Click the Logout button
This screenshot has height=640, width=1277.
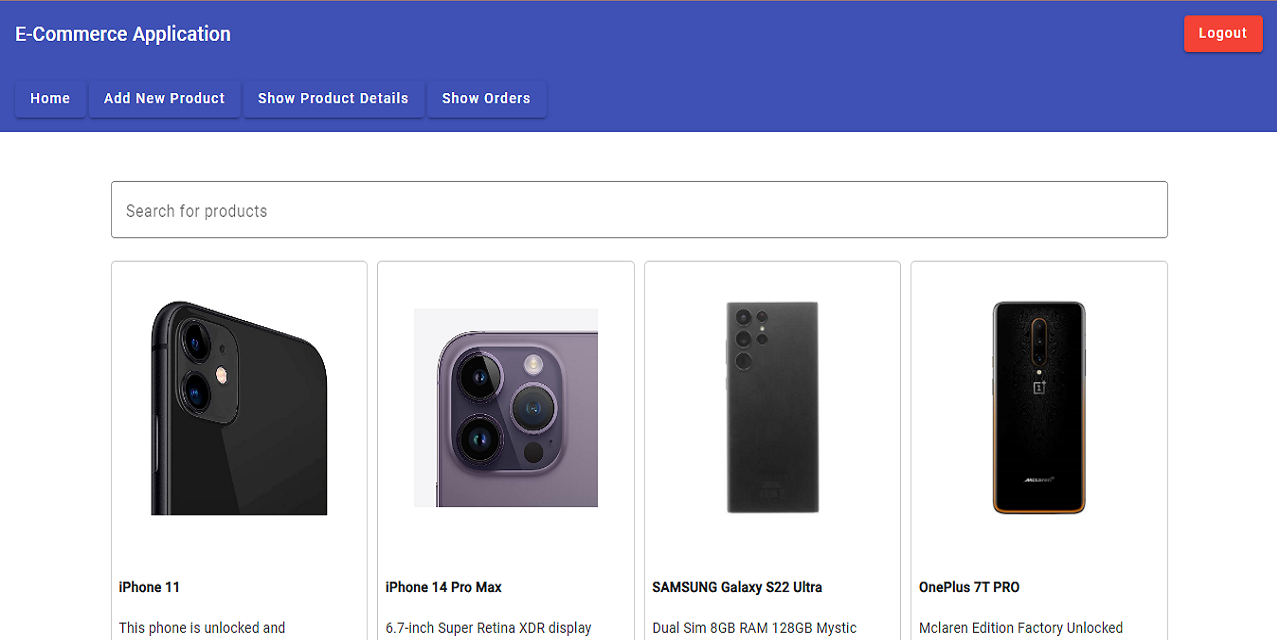(x=1222, y=33)
